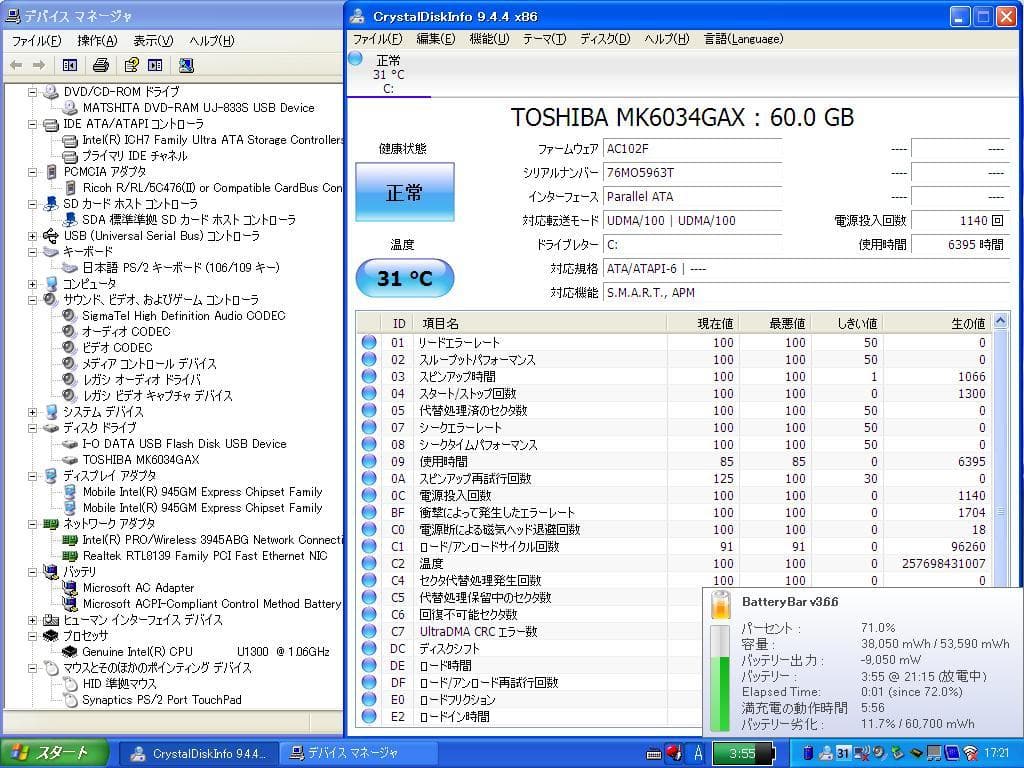The width and height of the screenshot is (1024, 768).
Task: Open 表示(V) menu in Device Manager
Action: click(x=153, y=41)
